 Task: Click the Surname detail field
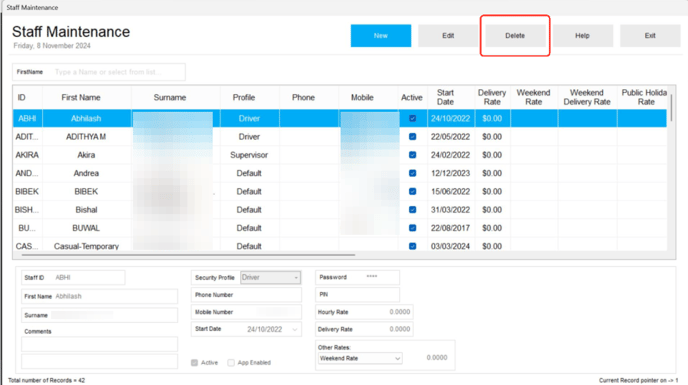(x=100, y=315)
